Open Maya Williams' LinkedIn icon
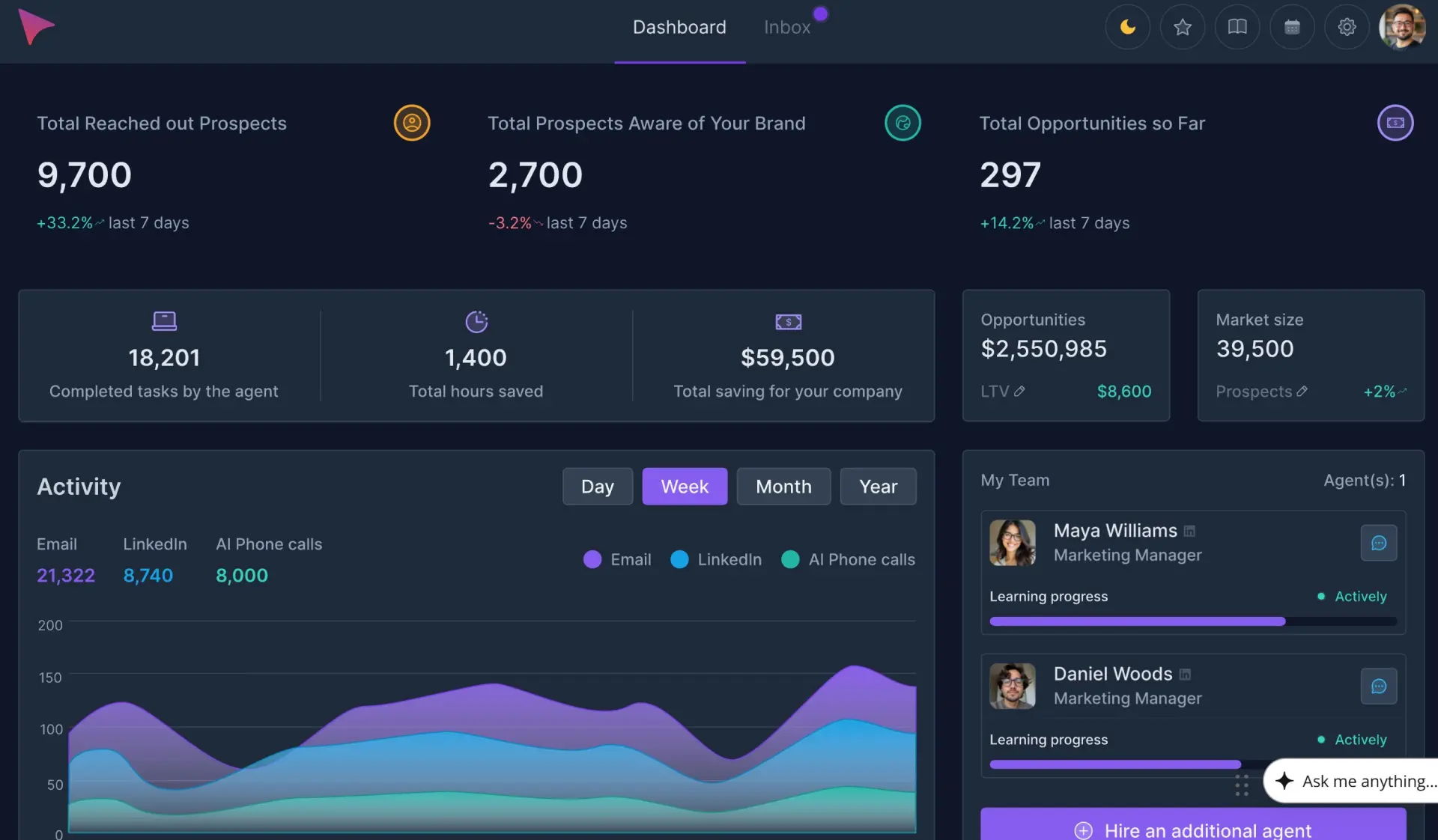The width and height of the screenshot is (1438, 840). pos(1189,532)
